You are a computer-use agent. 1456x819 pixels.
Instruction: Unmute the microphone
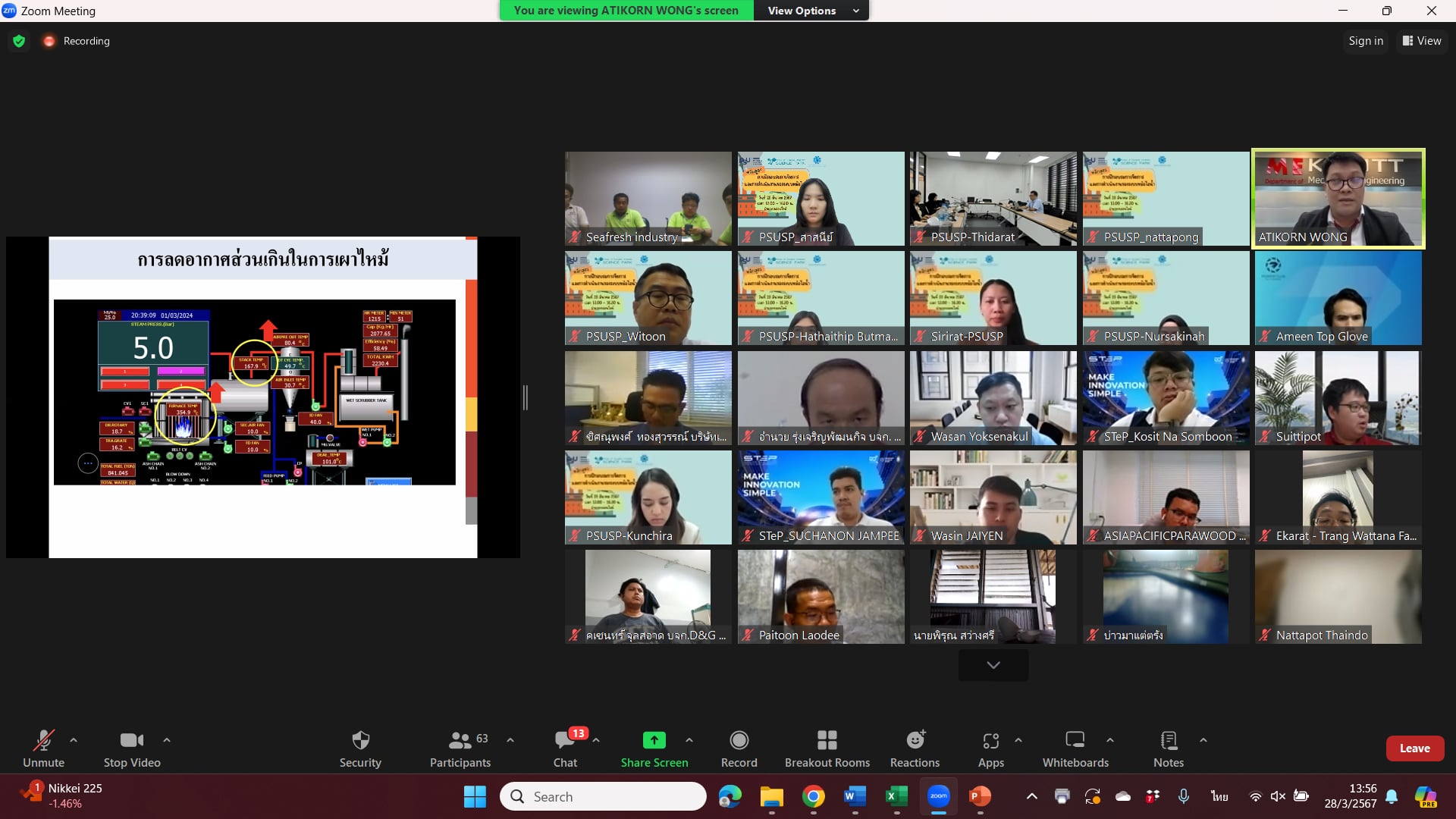43,748
